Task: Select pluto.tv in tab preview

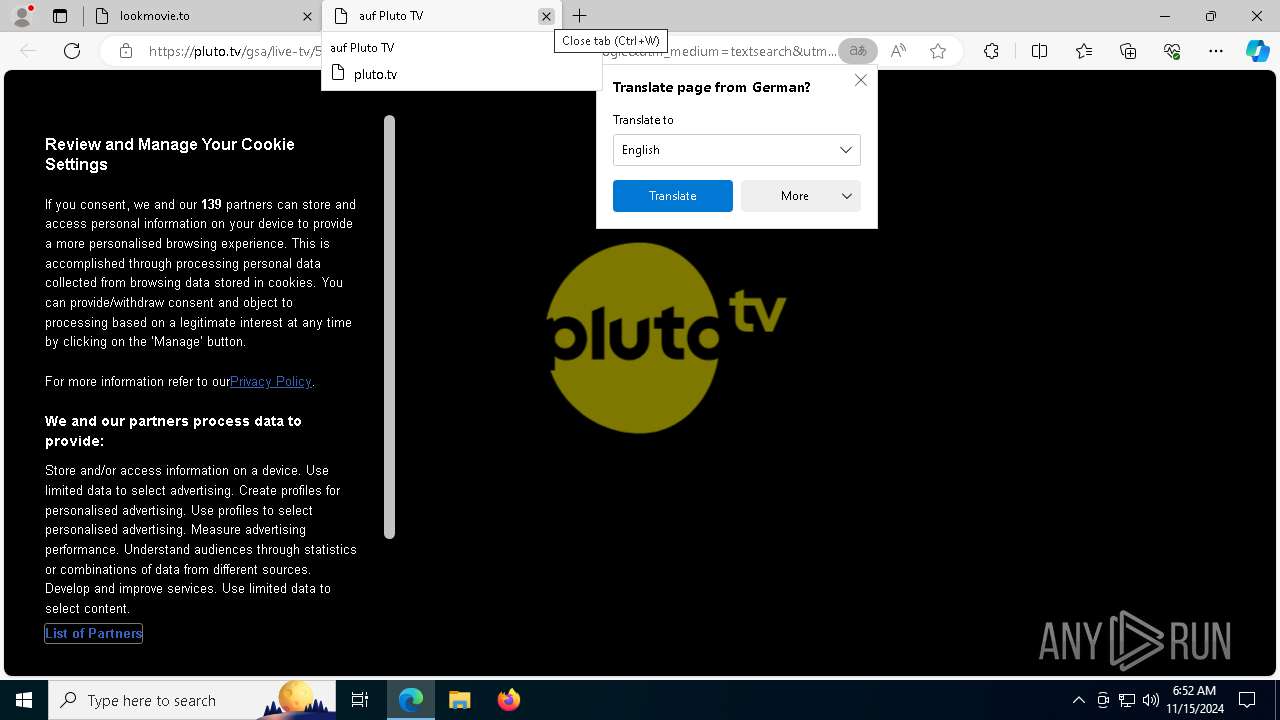Action: pos(375,74)
